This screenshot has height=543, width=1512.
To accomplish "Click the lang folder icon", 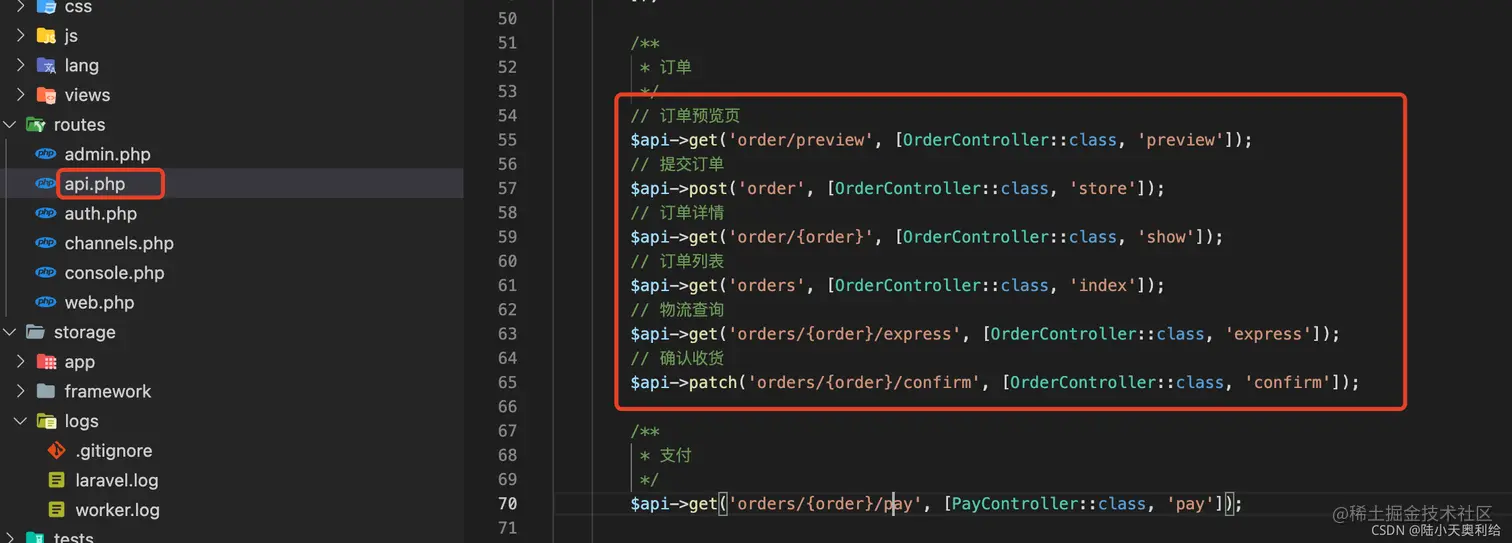I will click(x=46, y=65).
